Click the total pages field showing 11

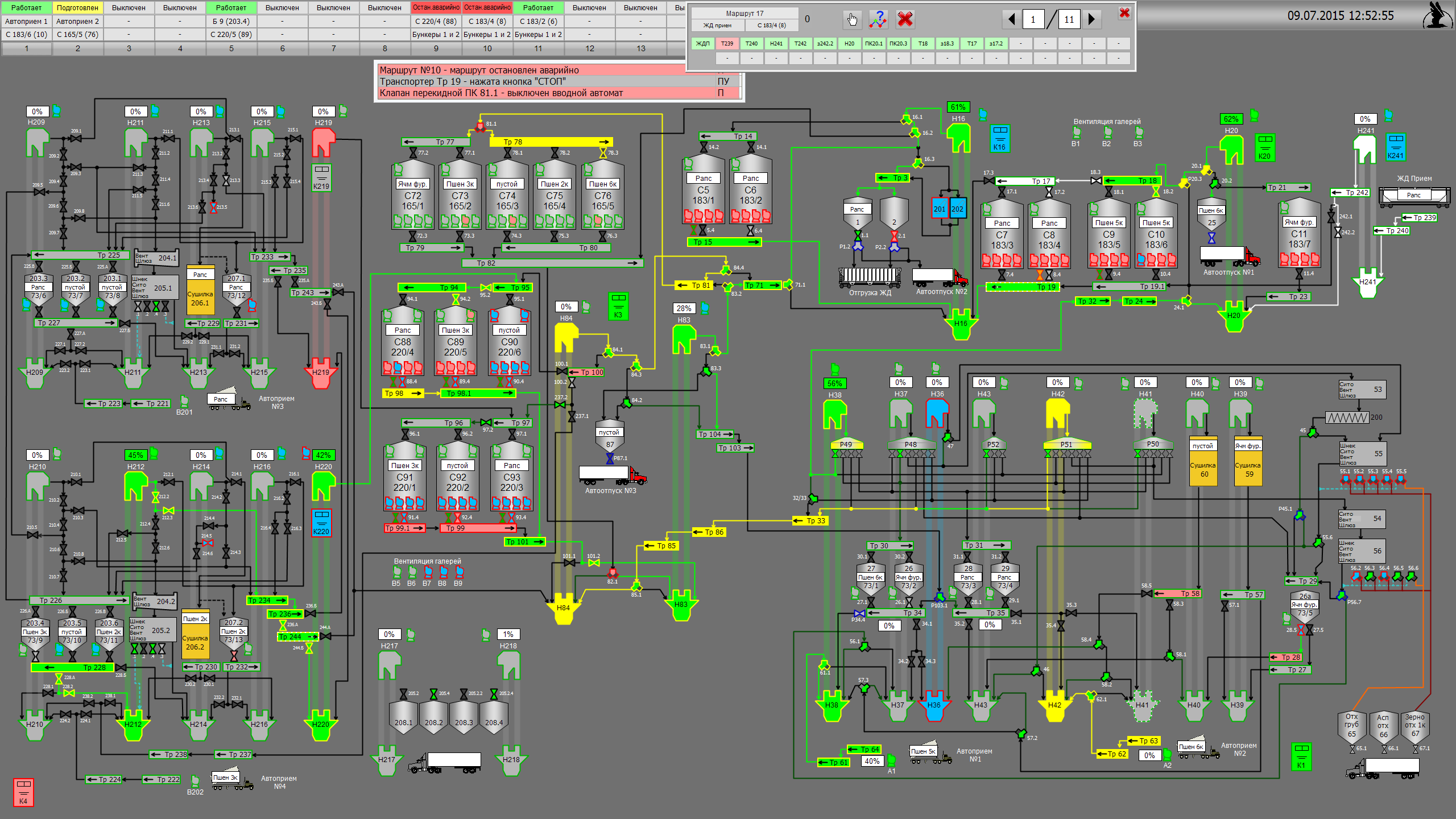click(1069, 19)
